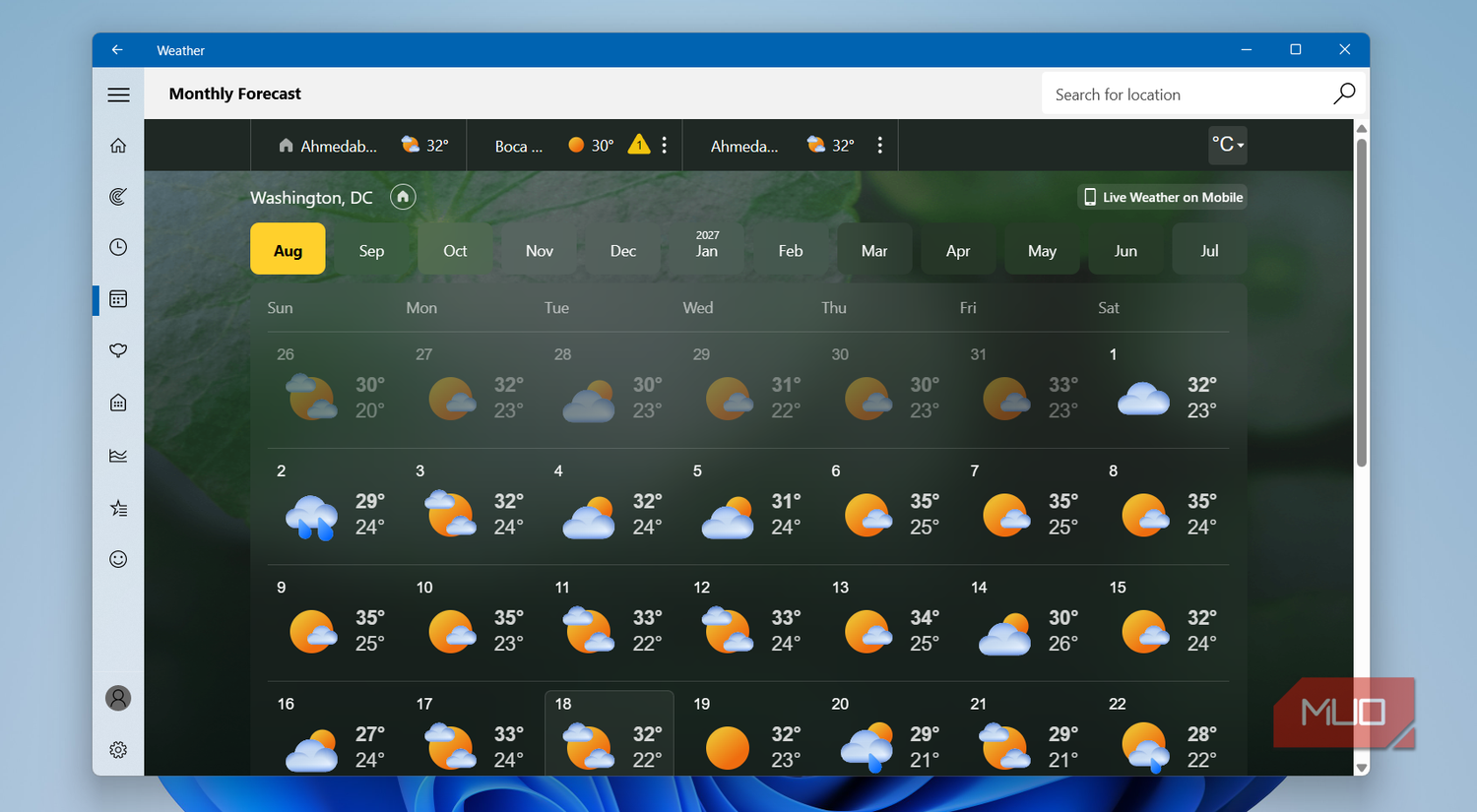Select the May month tab
Image resolution: width=1477 pixels, height=812 pixels.
[x=1042, y=249]
